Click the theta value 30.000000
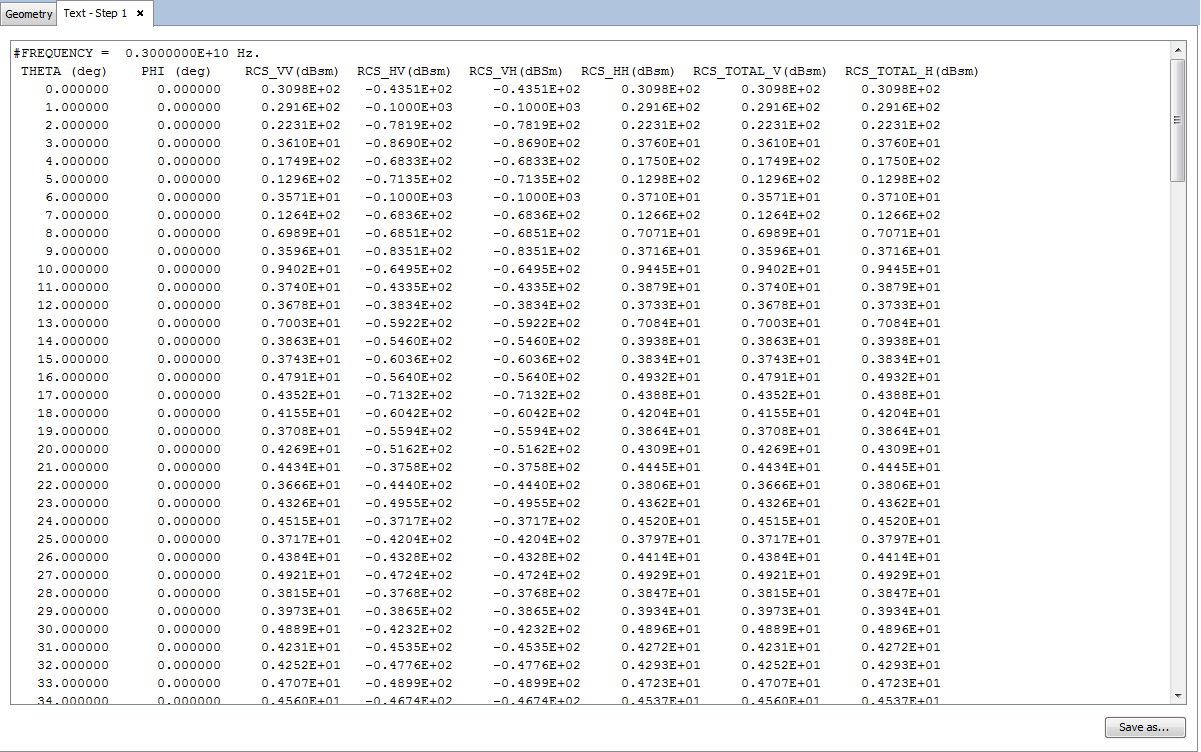The width and height of the screenshot is (1201, 752). (73, 629)
